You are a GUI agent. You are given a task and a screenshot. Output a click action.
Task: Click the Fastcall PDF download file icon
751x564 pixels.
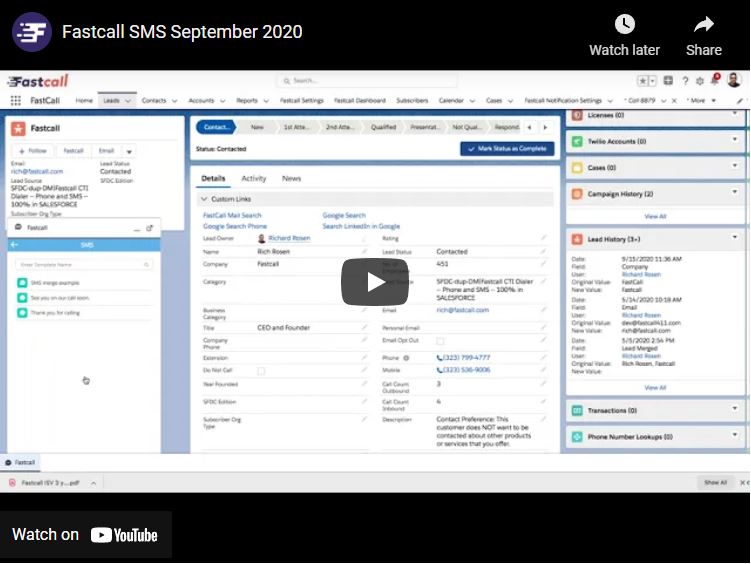12,483
